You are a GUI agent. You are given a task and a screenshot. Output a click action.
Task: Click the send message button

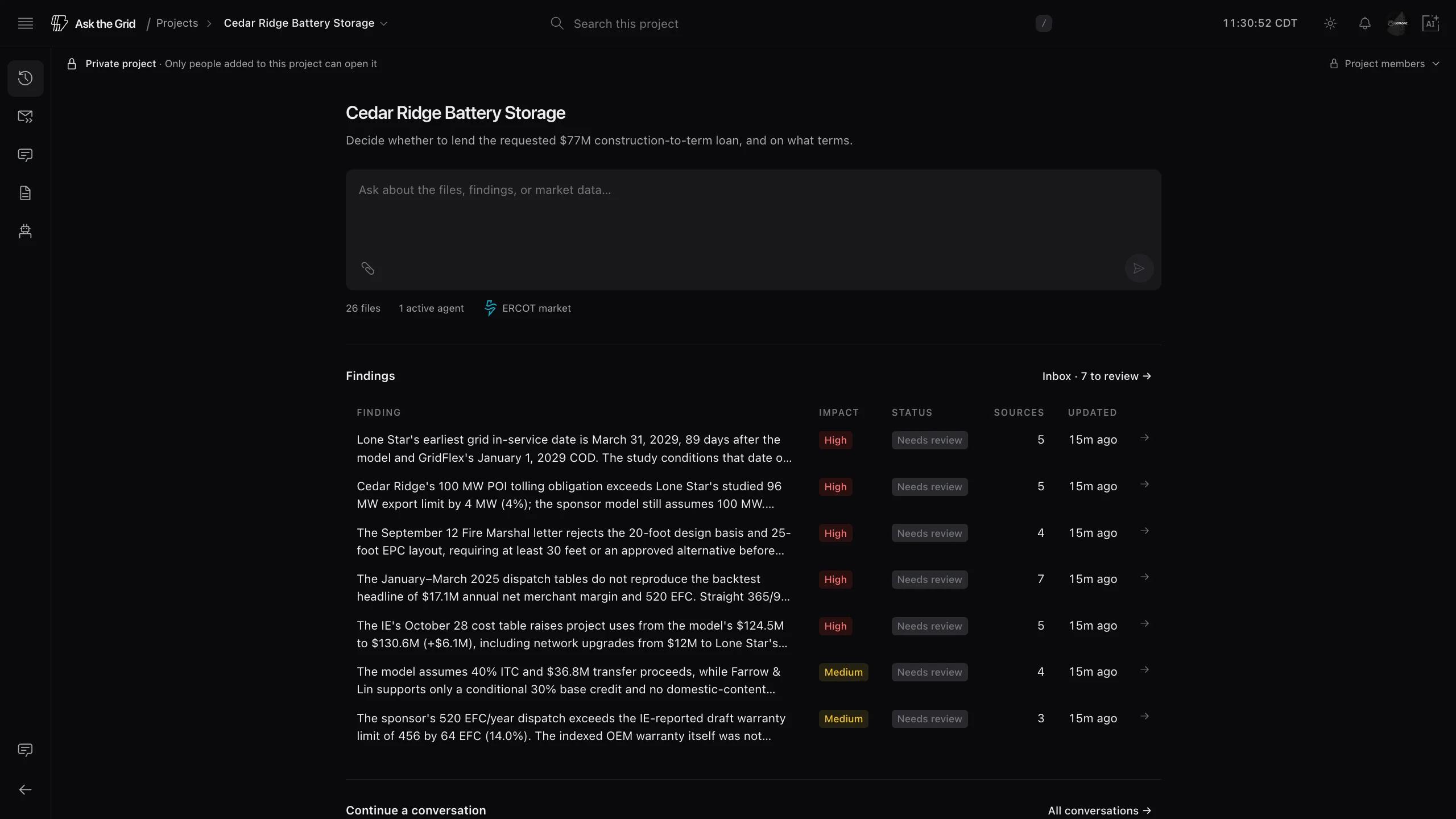click(x=1139, y=268)
